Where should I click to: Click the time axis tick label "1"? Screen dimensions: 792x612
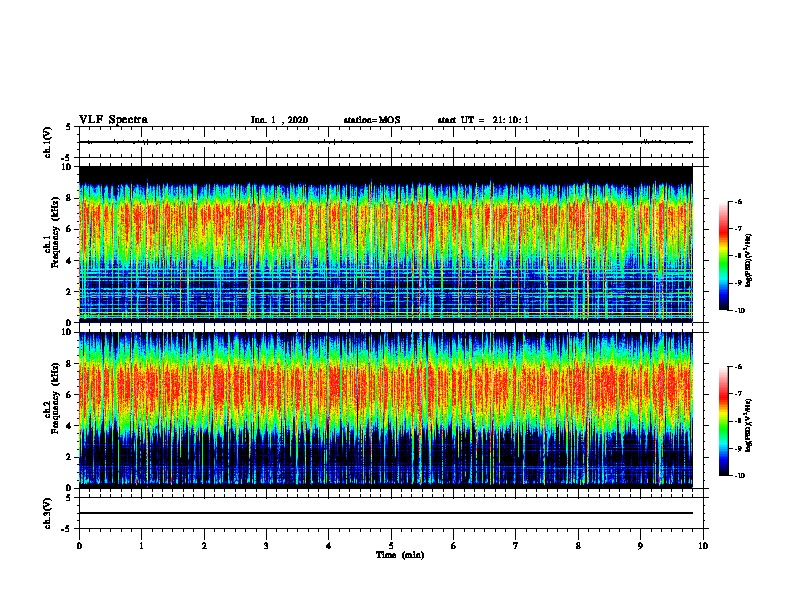(141, 546)
